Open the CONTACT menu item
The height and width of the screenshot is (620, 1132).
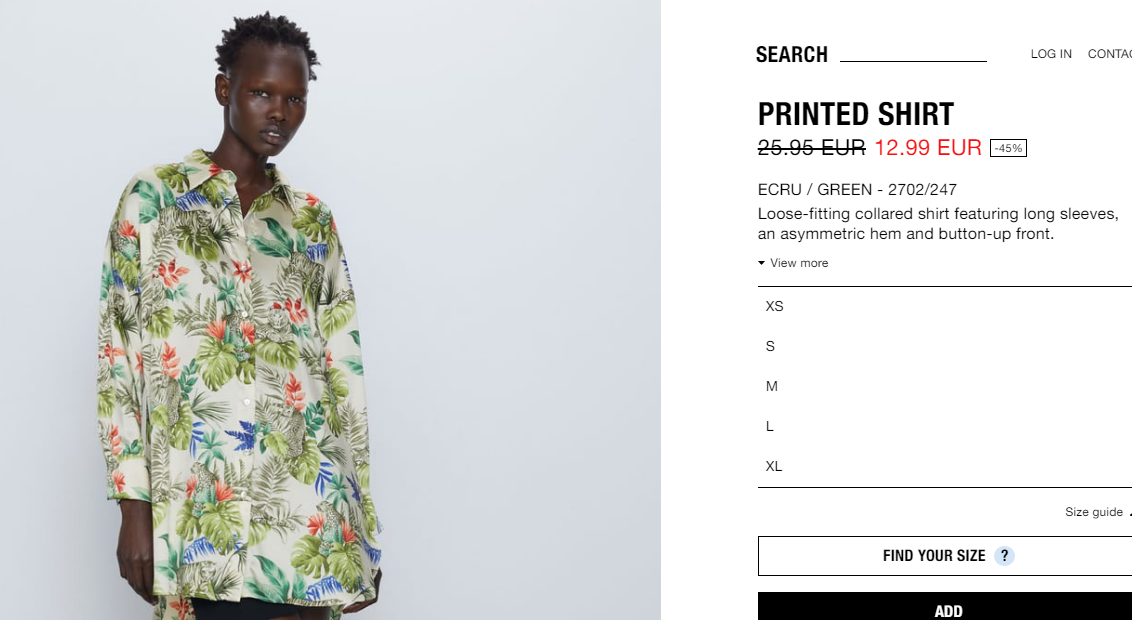1110,54
